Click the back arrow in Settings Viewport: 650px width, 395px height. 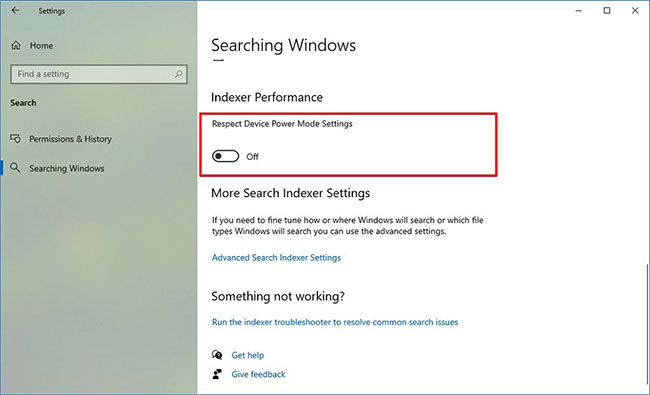point(15,10)
